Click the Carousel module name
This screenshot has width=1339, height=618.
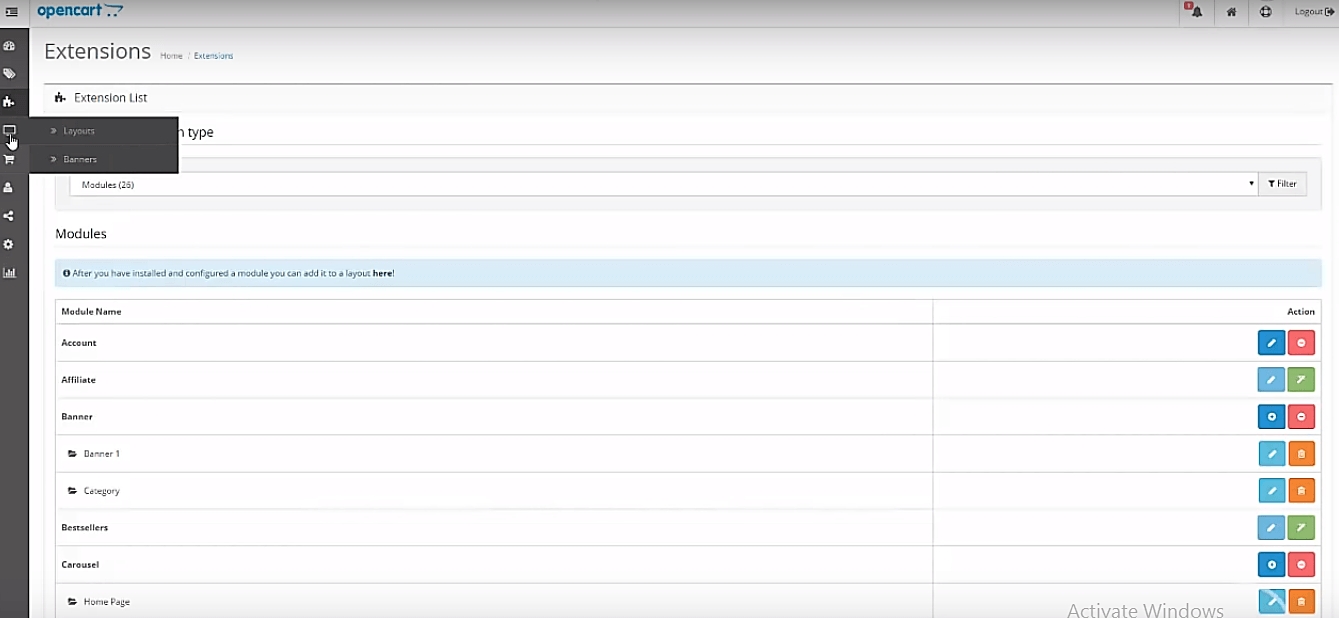tap(80, 564)
